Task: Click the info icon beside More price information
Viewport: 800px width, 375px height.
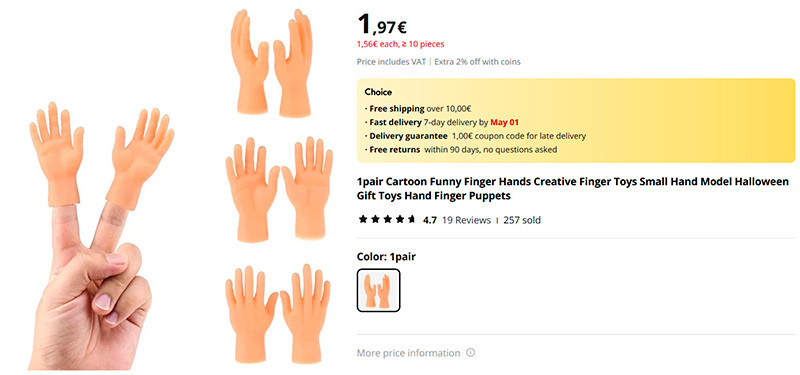Action: 470,353
